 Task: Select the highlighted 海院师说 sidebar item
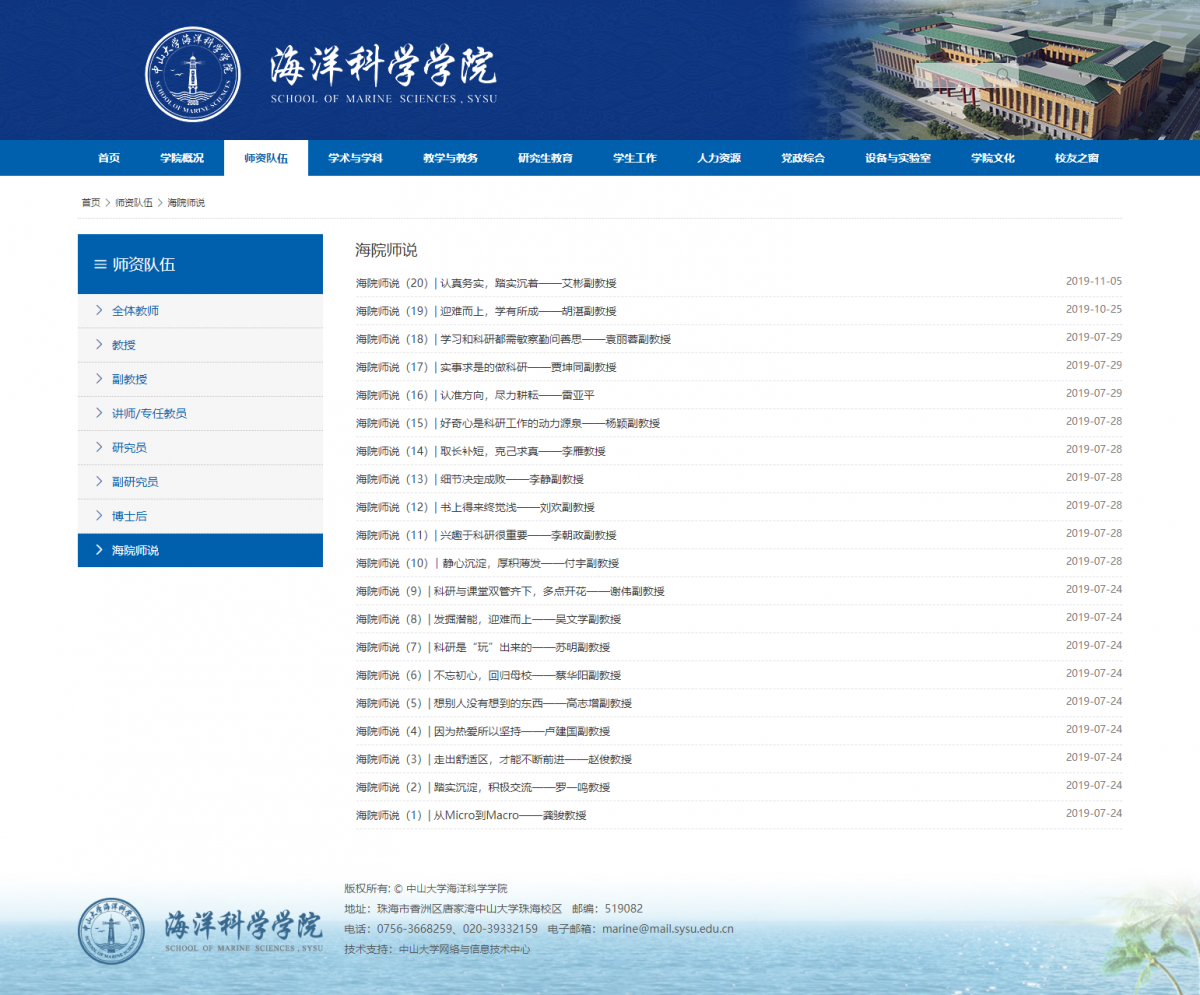[135, 550]
